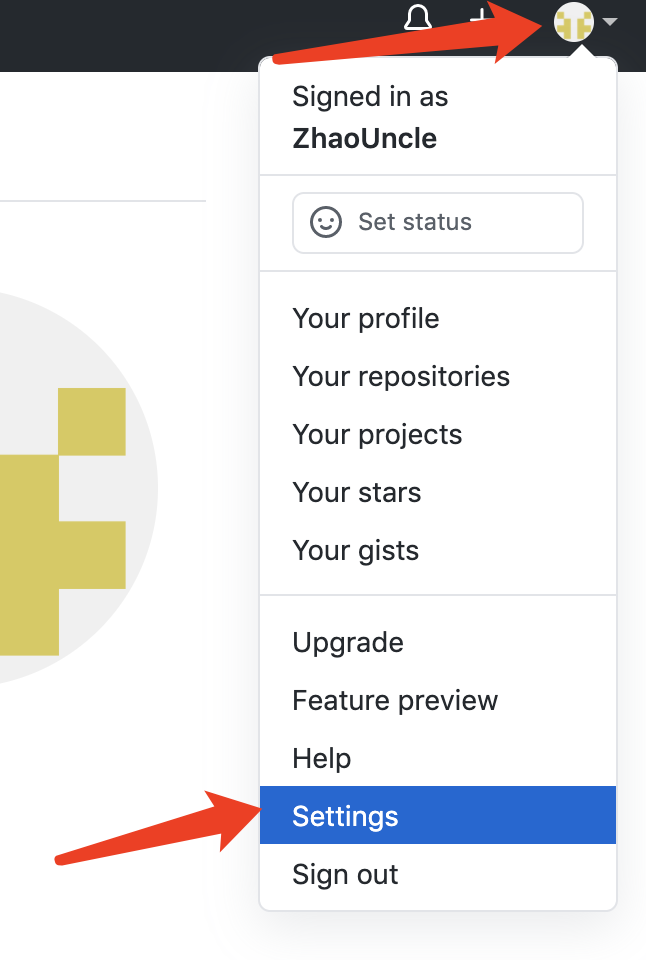The image size is (646, 960).
Task: Open Feature preview
Action: [x=394, y=701]
